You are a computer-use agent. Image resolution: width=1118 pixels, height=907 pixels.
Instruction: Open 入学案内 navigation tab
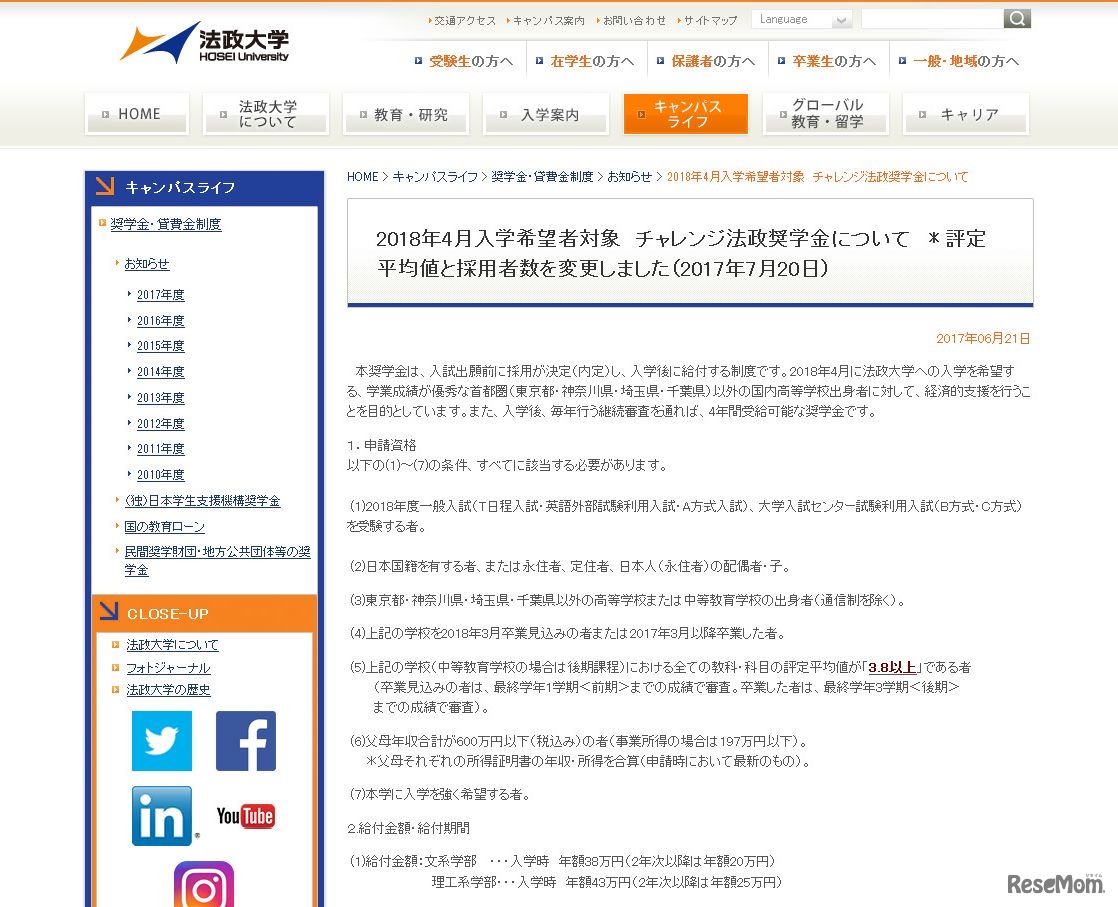pos(546,113)
